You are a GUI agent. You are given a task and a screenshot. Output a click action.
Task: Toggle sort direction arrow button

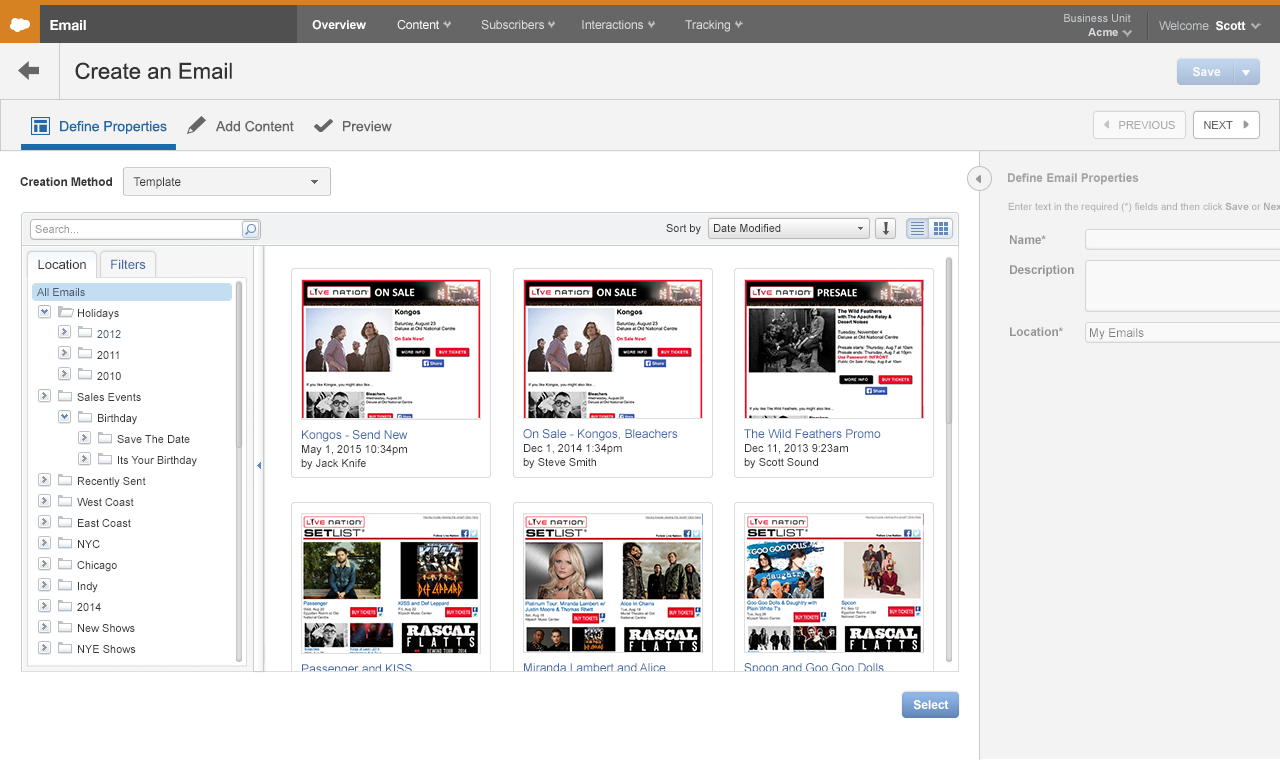[x=885, y=228]
